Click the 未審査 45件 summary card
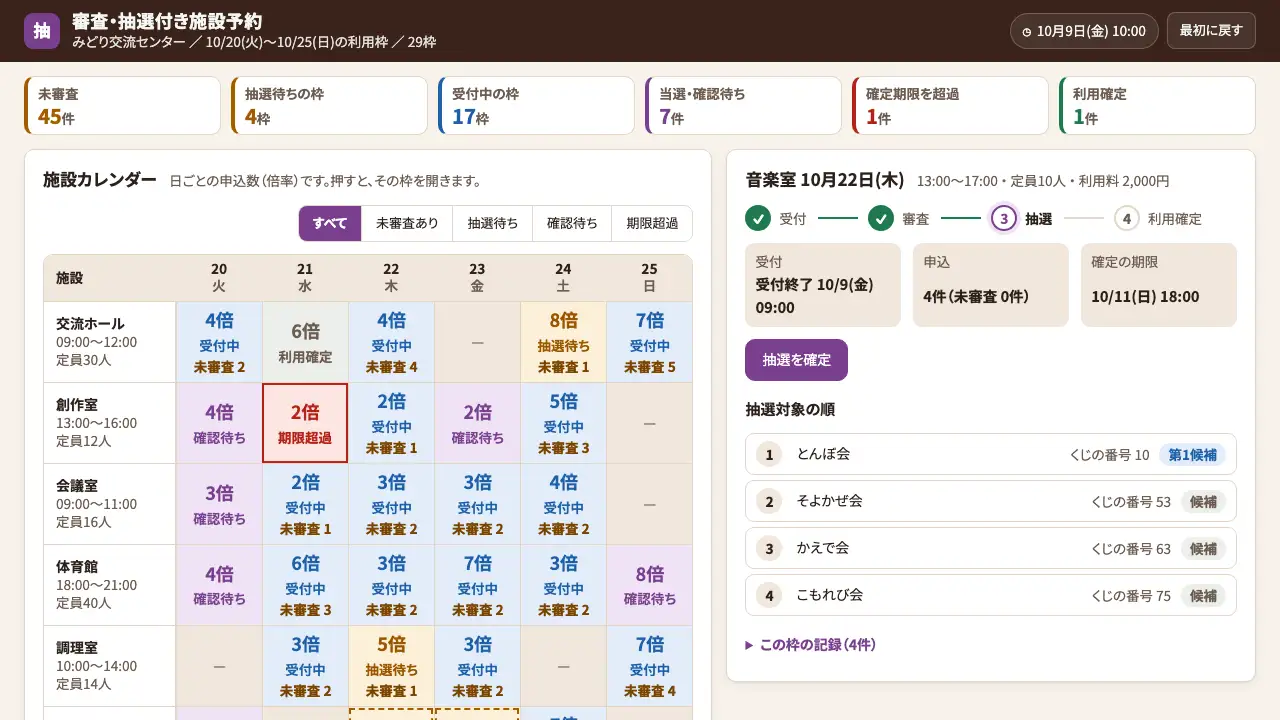This screenshot has height=720, width=1280. 122,106
